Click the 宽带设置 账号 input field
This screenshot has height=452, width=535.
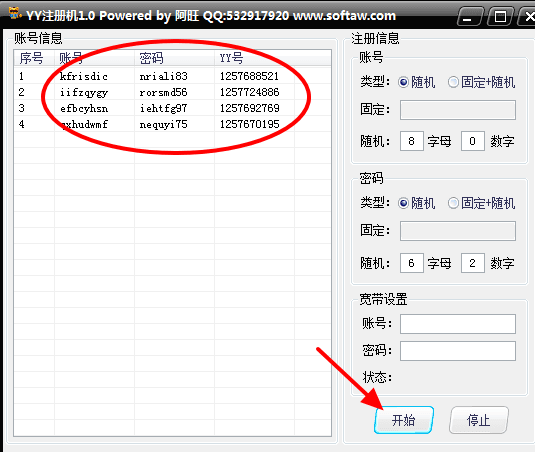(x=458, y=324)
